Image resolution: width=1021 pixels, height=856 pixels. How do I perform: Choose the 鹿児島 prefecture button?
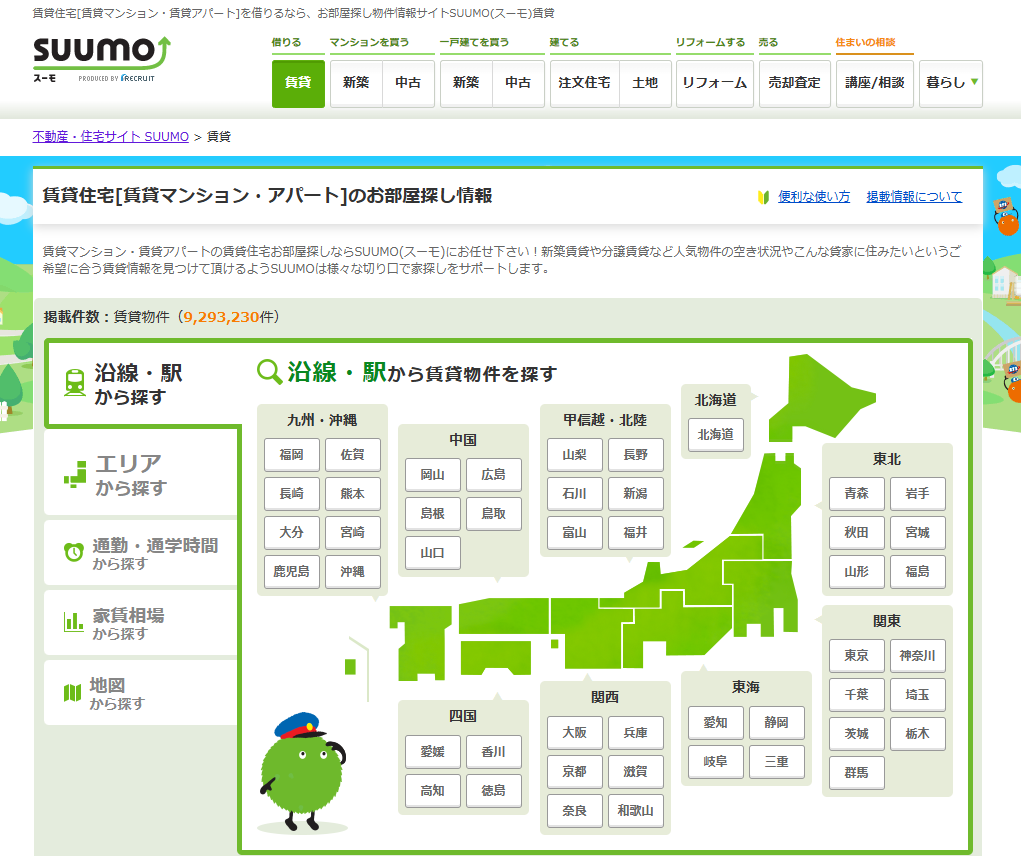point(292,572)
